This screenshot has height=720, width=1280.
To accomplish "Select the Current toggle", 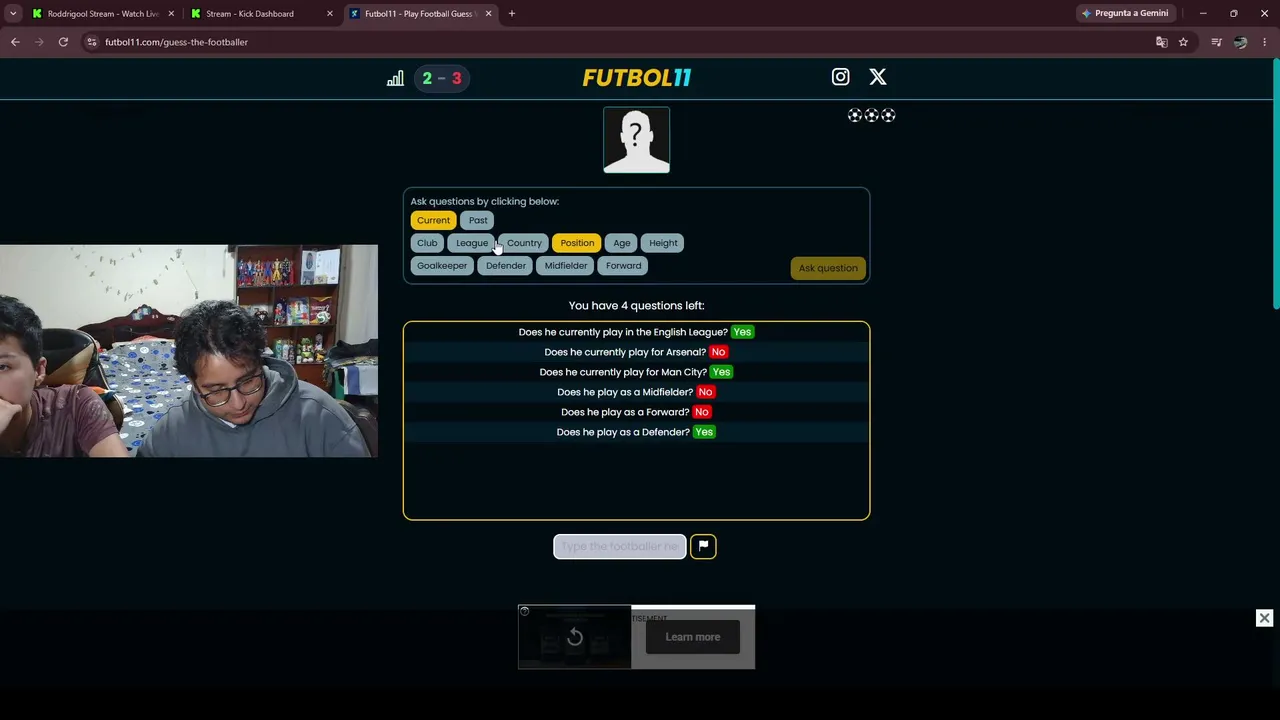I will point(433,220).
